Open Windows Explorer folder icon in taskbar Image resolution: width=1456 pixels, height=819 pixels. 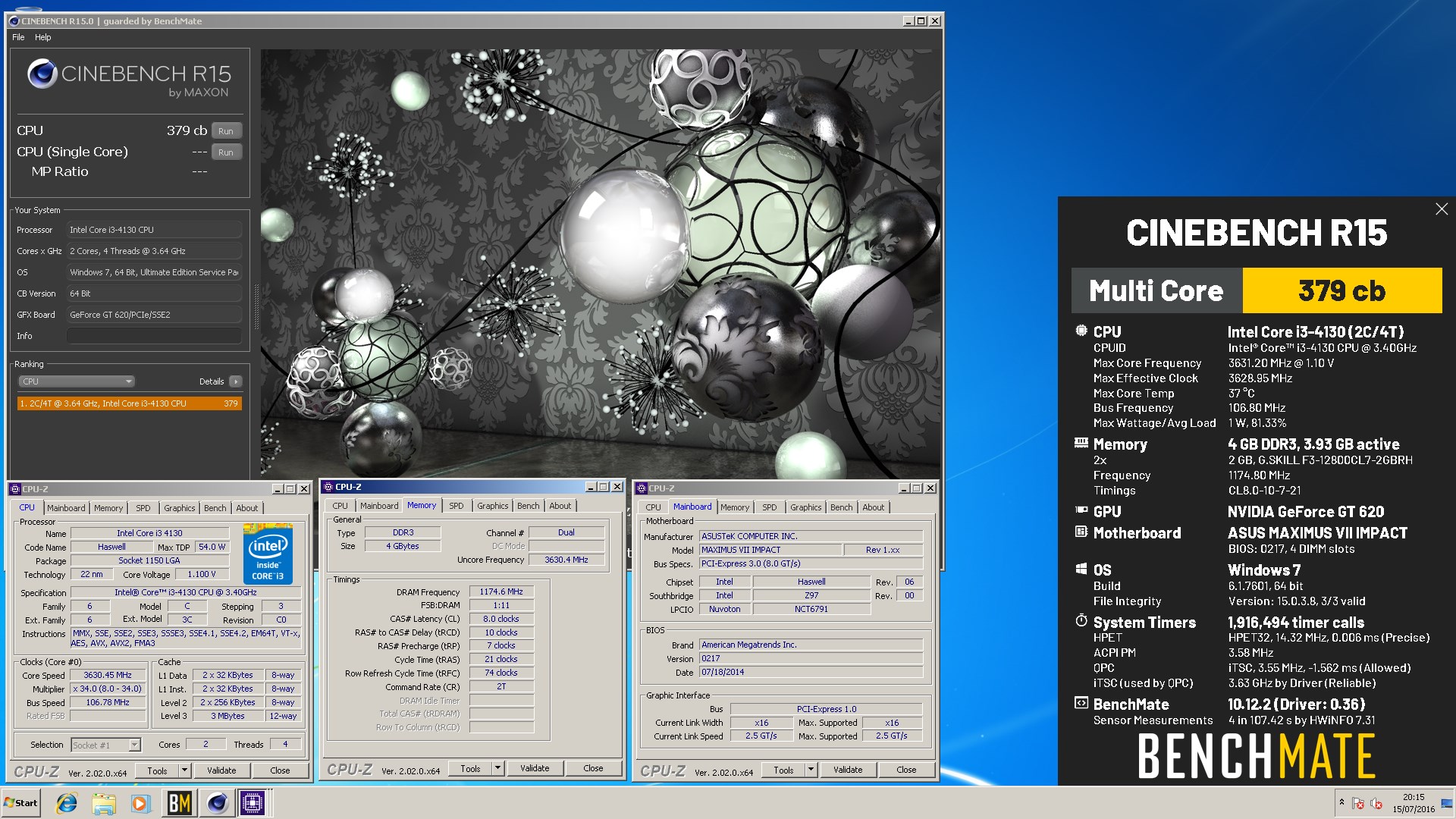[104, 803]
